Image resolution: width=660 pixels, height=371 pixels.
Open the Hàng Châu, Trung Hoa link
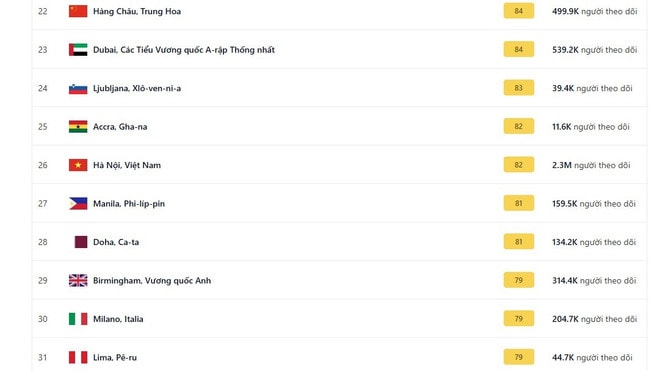pyautogui.click(x=137, y=11)
